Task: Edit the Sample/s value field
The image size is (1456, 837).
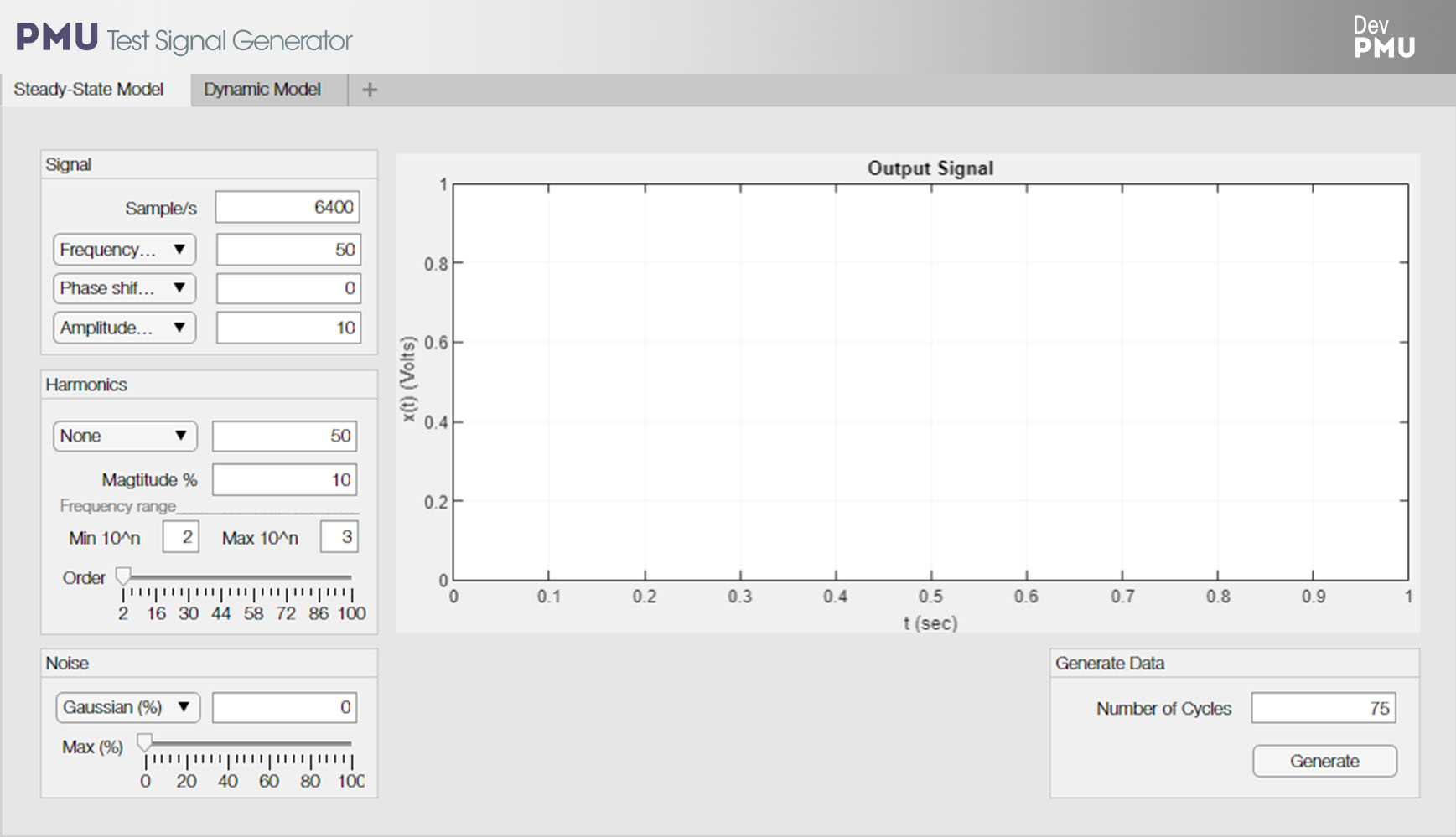Action: click(288, 206)
